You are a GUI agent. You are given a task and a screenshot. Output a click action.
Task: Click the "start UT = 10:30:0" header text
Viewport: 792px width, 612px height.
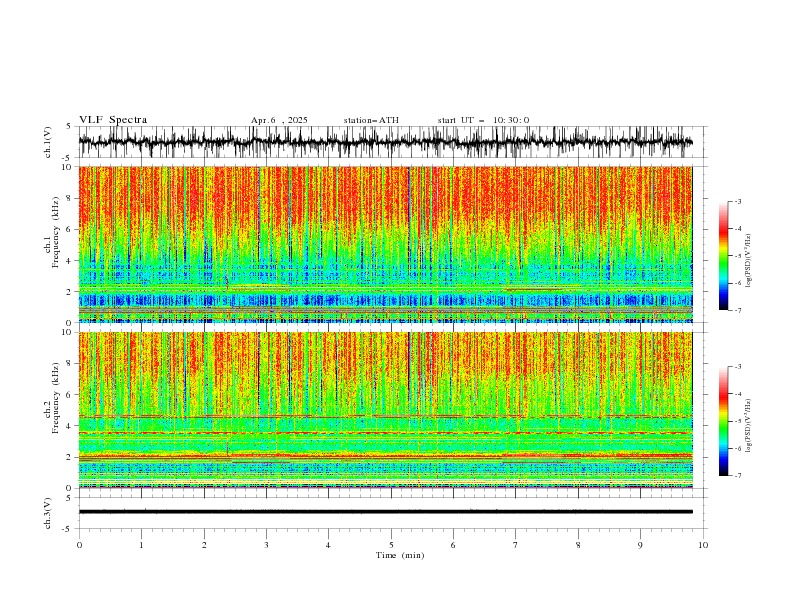483,120
